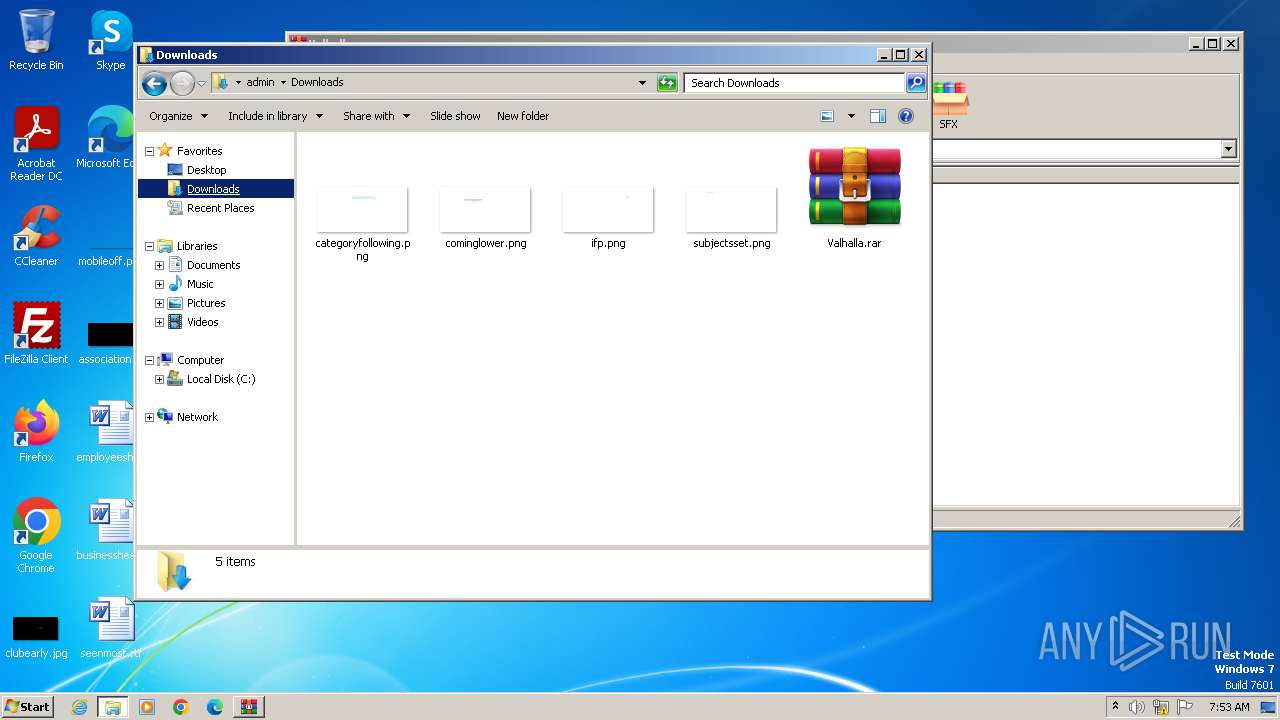Screen dimensions: 1280x720
Task: Launch Google Chrome desktop shortcut
Action: point(36,535)
